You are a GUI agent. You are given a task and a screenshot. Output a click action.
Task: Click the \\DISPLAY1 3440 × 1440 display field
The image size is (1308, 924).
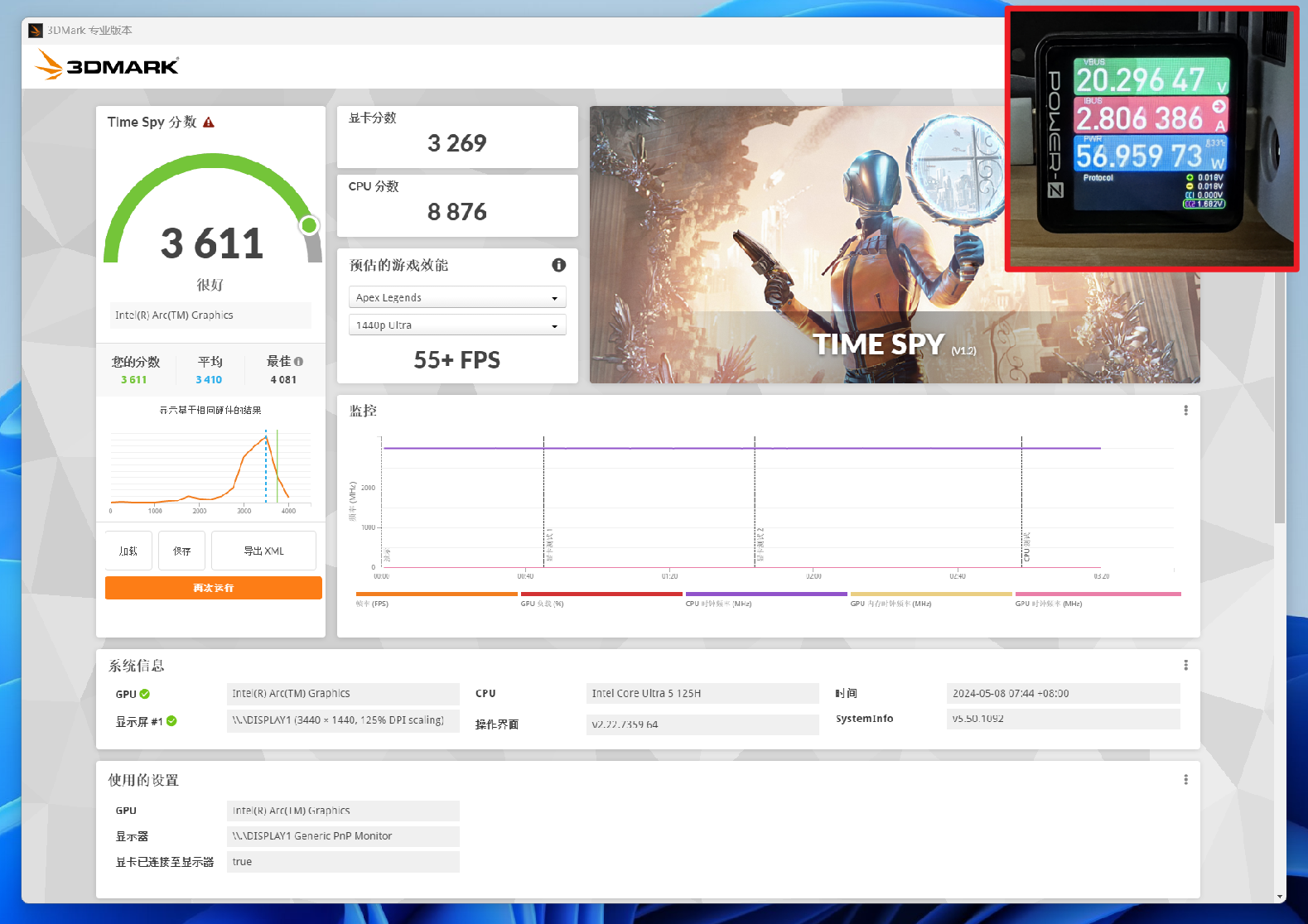click(343, 720)
